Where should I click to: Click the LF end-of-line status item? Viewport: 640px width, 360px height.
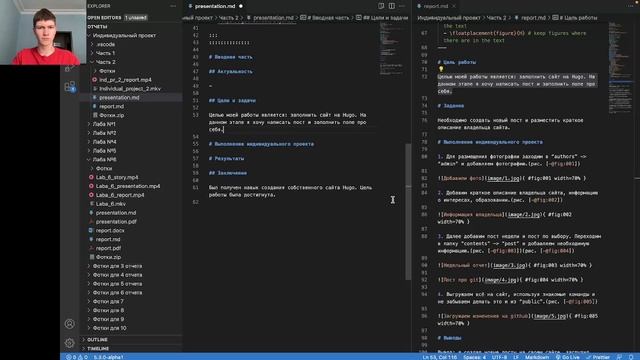[516, 357]
